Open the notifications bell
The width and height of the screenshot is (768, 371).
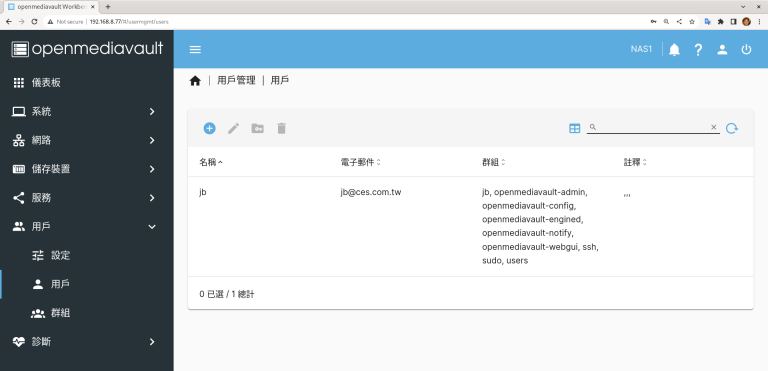coord(674,49)
